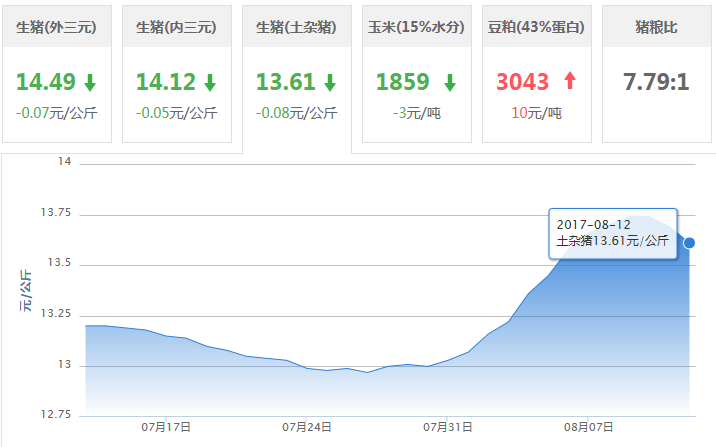Image resolution: width=716 pixels, height=447 pixels.
Task: Click the down arrow next to 1859
Action: coord(450,82)
